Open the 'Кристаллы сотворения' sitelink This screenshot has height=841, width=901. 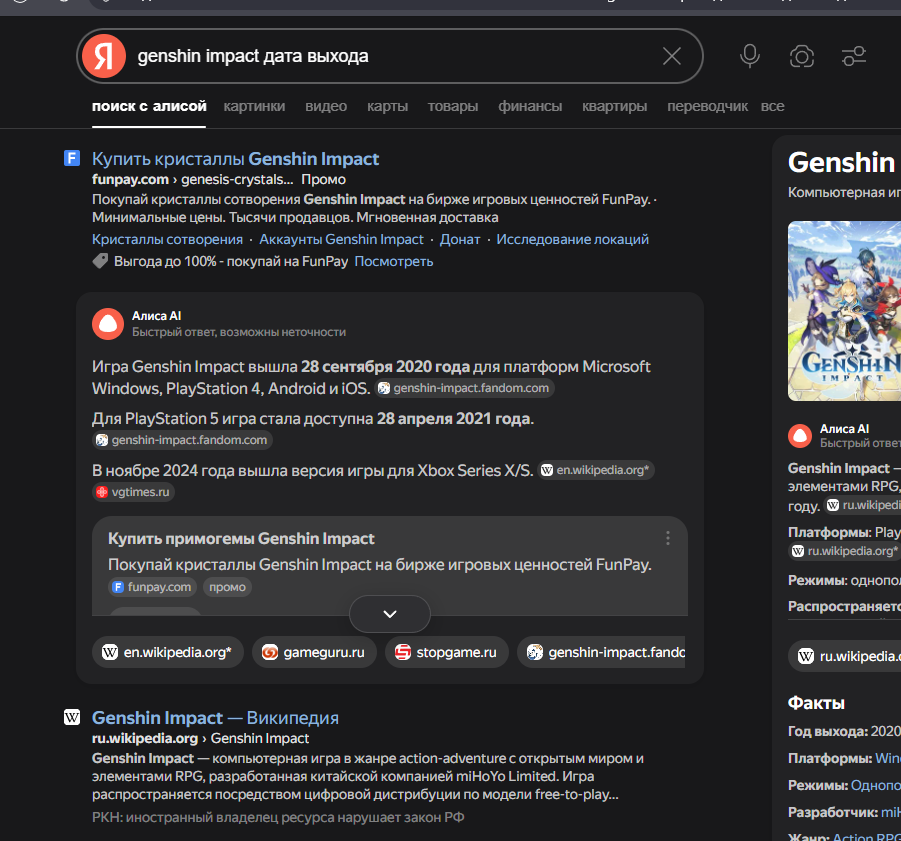coord(167,239)
